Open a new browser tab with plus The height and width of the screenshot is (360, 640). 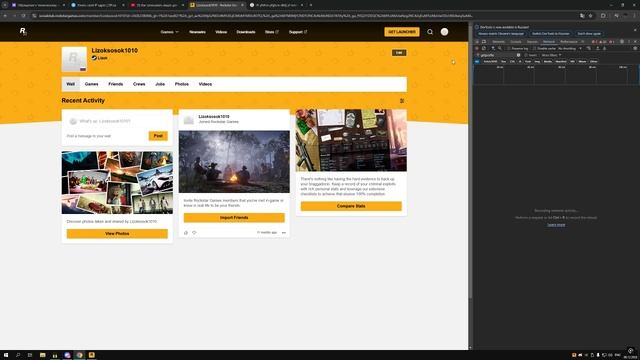[x=311, y=5]
